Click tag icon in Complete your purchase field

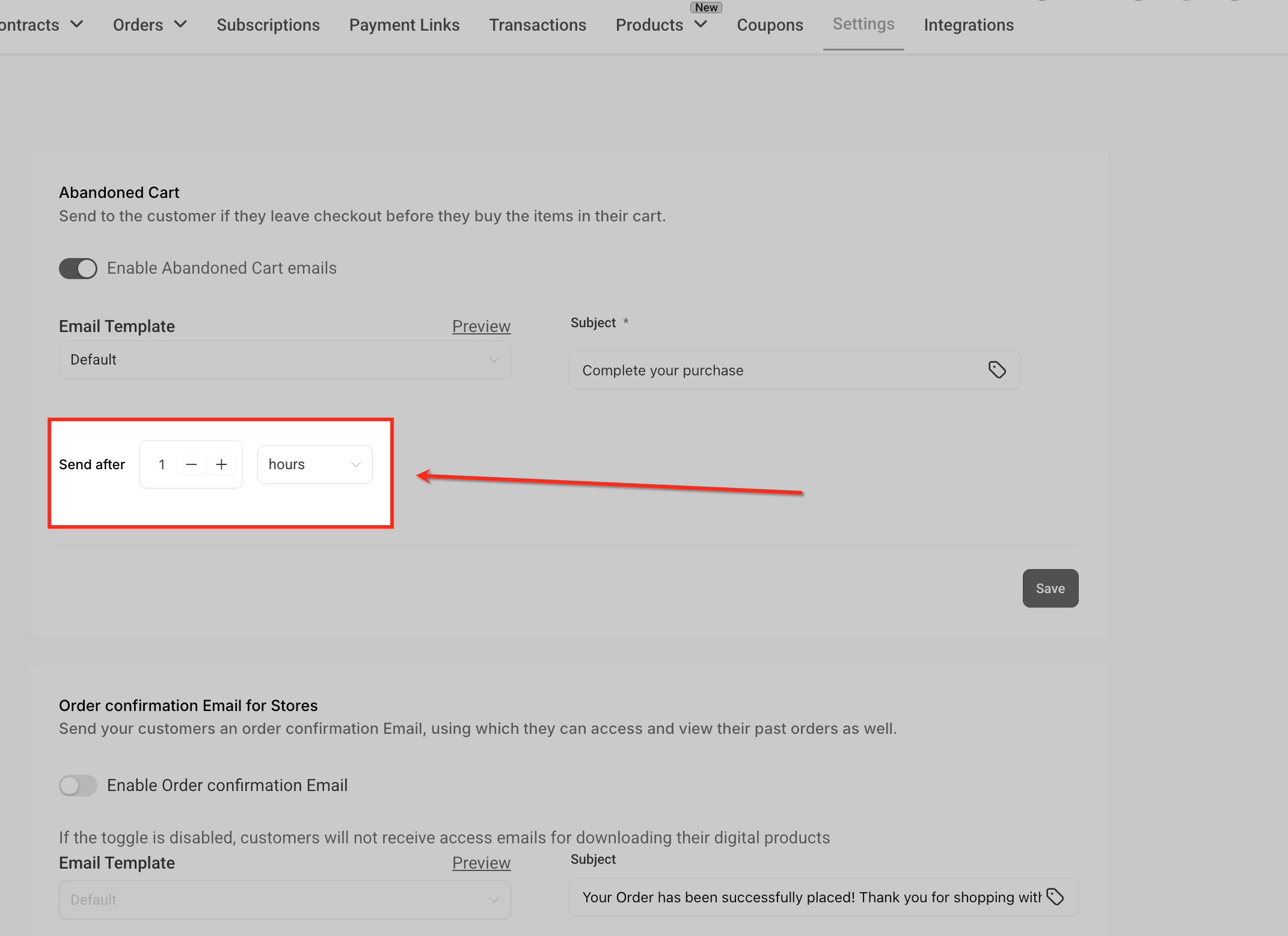997,369
